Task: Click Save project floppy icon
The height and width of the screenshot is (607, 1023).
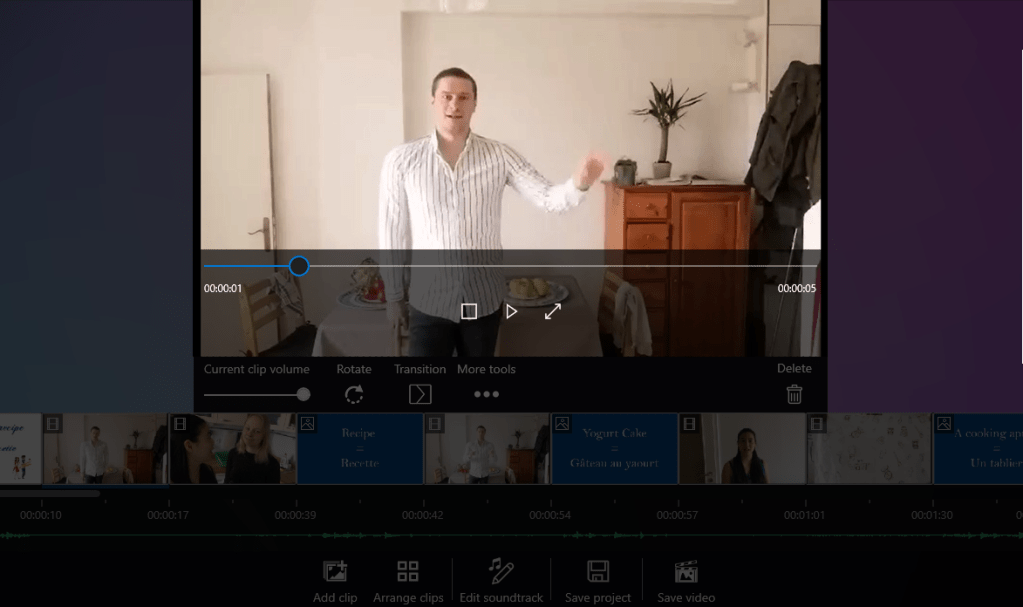Action: pos(598,572)
